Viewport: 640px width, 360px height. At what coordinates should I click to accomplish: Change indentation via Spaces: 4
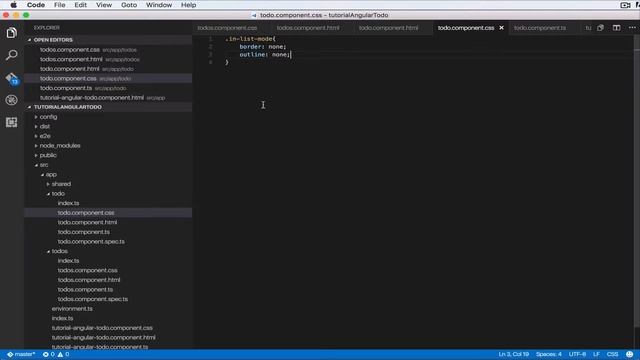pos(549,354)
